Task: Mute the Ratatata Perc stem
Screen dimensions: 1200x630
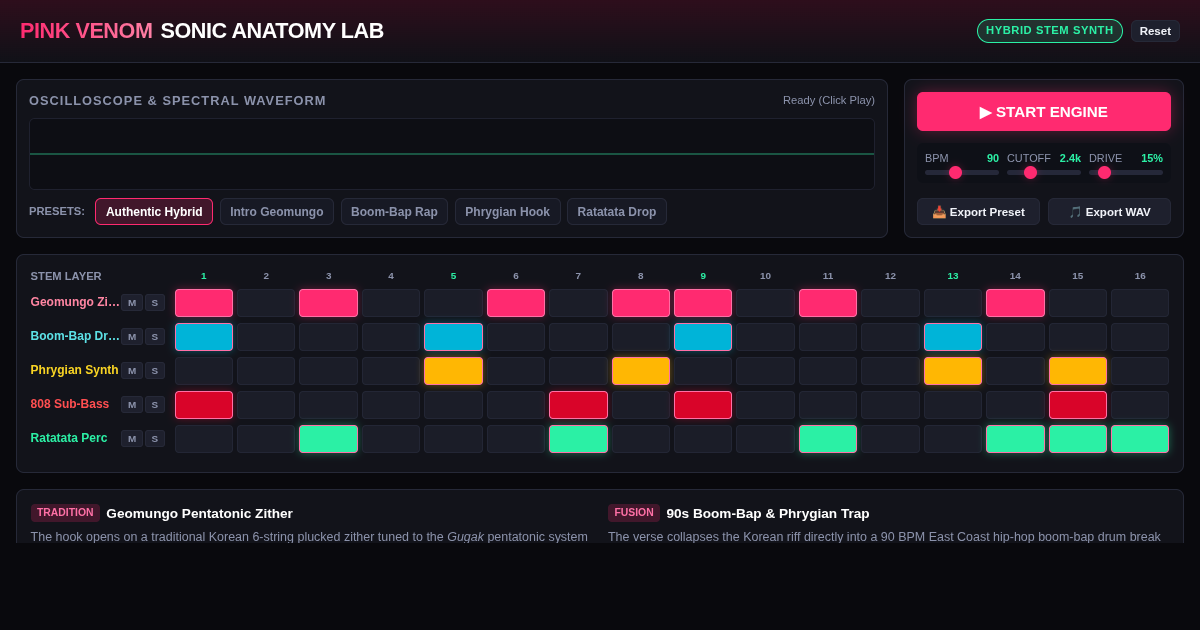Action: 132,438
